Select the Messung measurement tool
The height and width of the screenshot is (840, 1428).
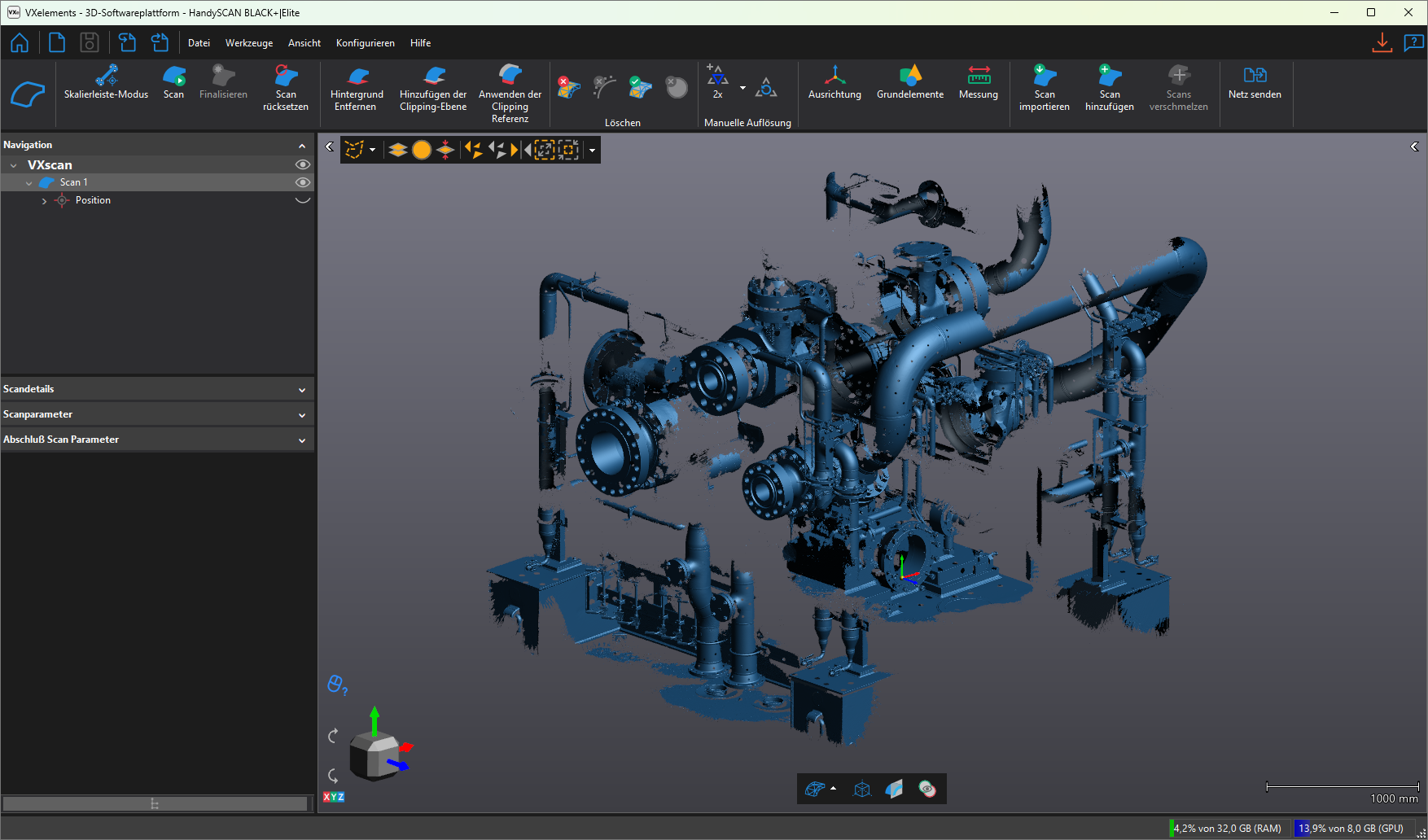point(979,77)
